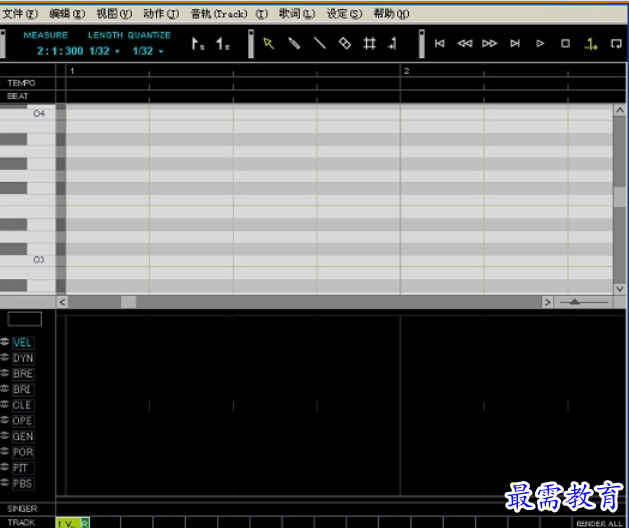Toggle the grid tool

(369, 43)
